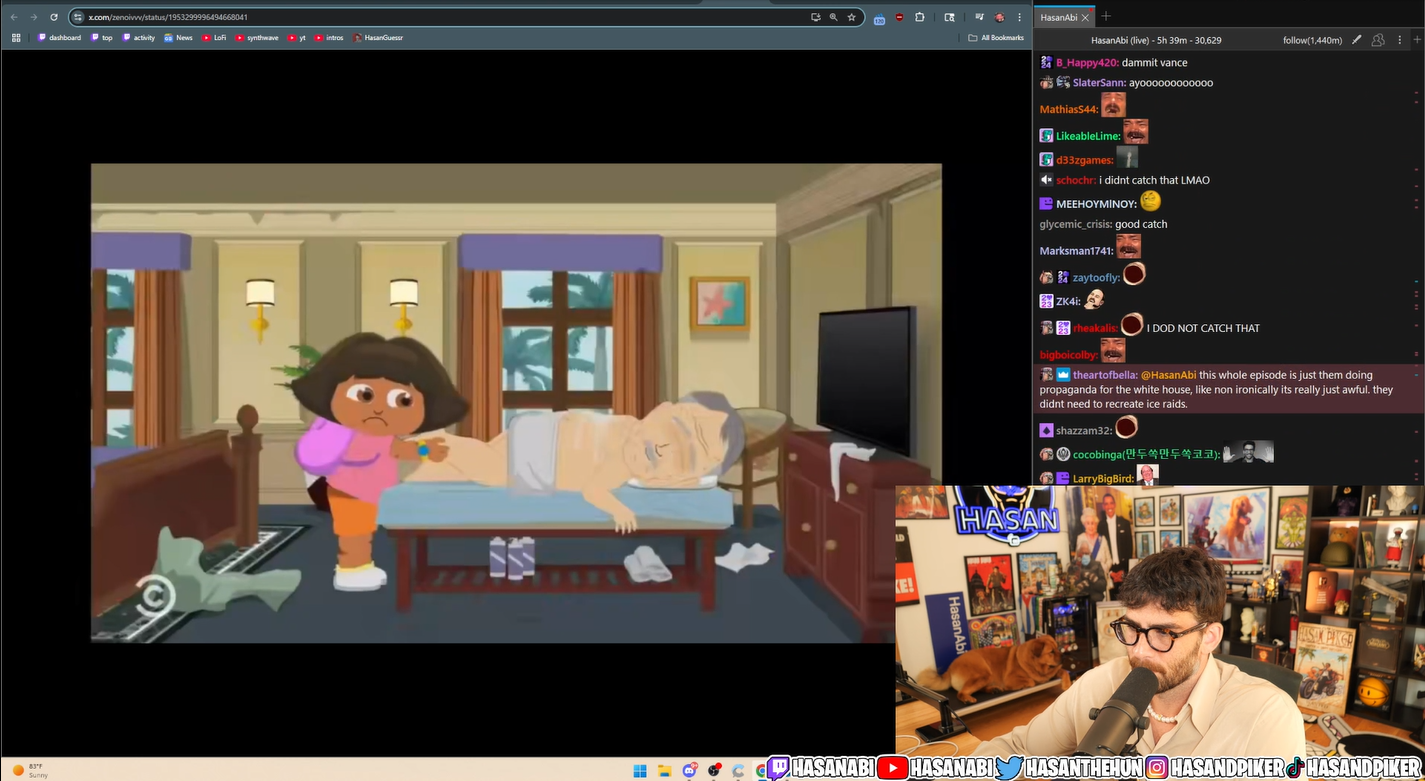Open site information icon in address bar
This screenshot has height=781, width=1425.
[78, 17]
